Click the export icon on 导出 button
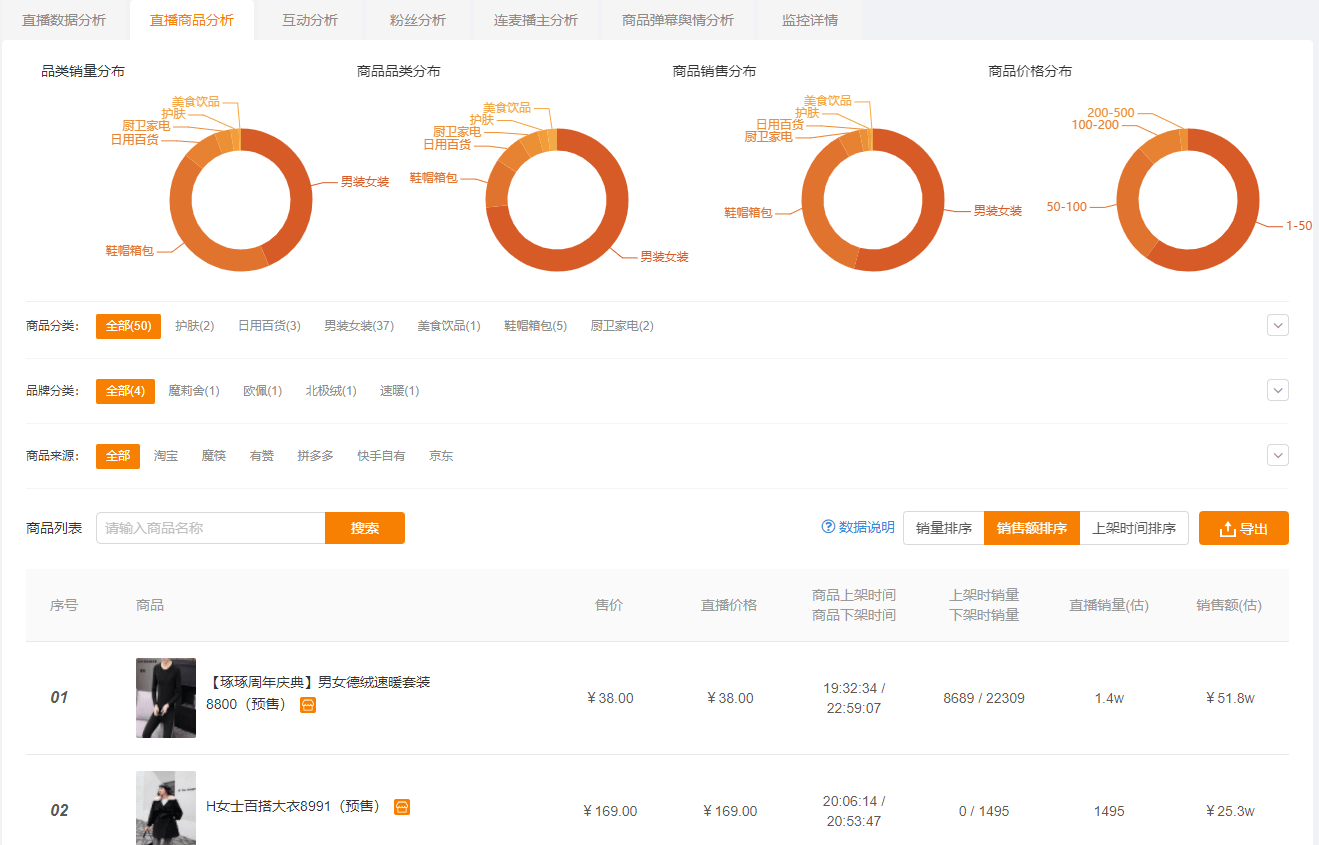Screen dimensions: 1319x845 tap(1228, 529)
